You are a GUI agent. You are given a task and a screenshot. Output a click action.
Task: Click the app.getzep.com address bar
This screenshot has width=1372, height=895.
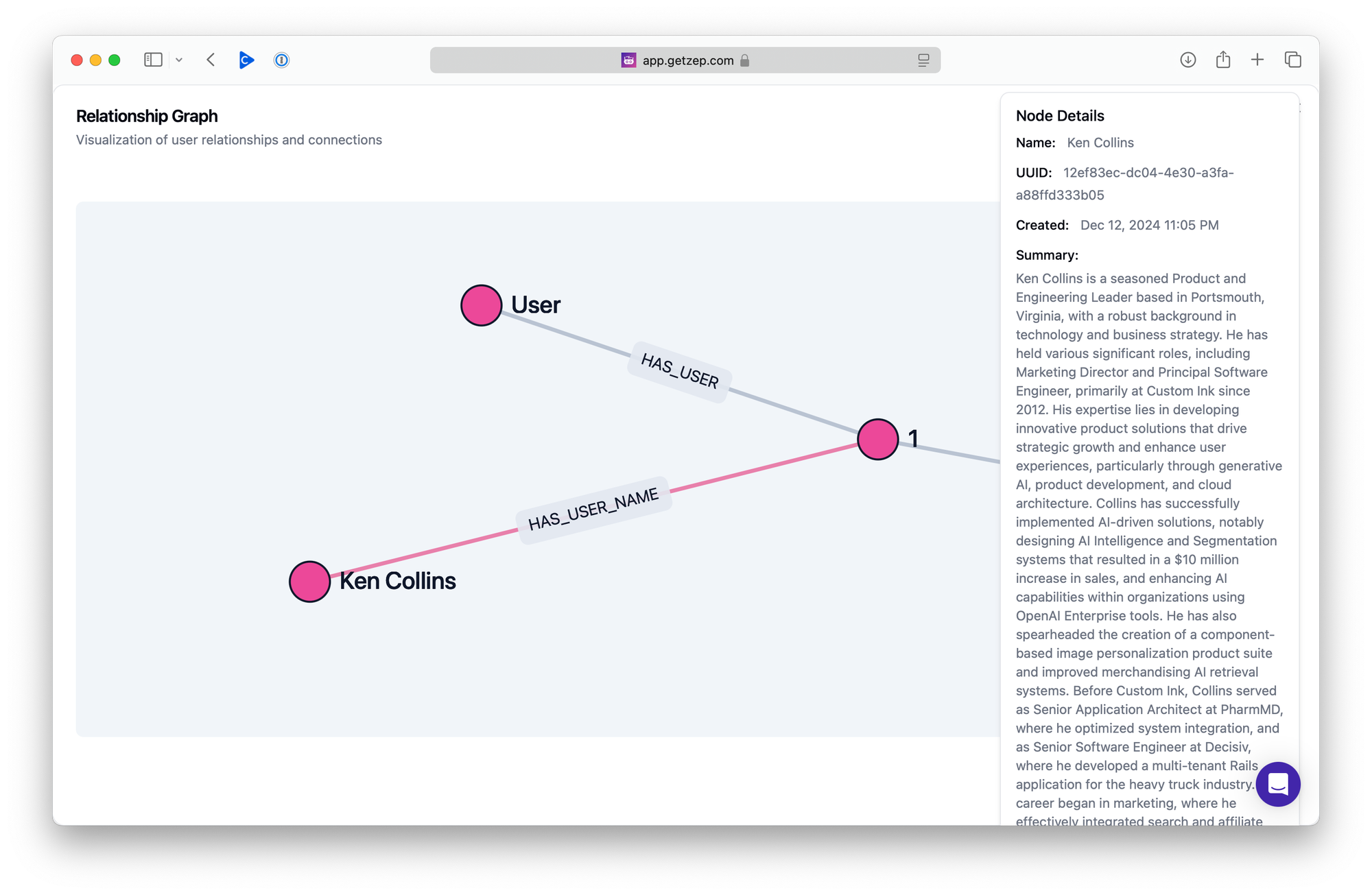(x=685, y=60)
